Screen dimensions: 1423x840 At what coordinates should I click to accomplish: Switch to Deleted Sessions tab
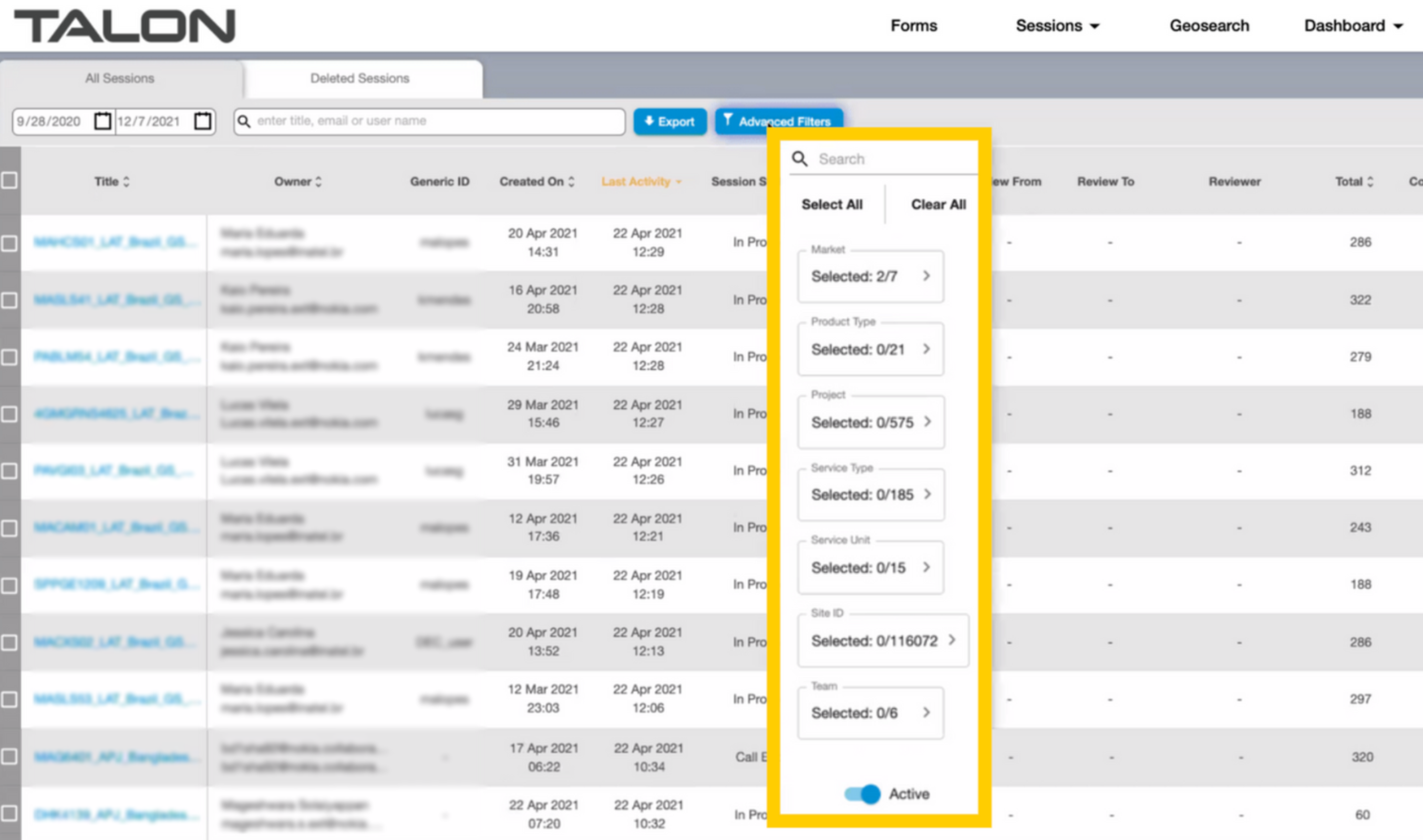(359, 78)
